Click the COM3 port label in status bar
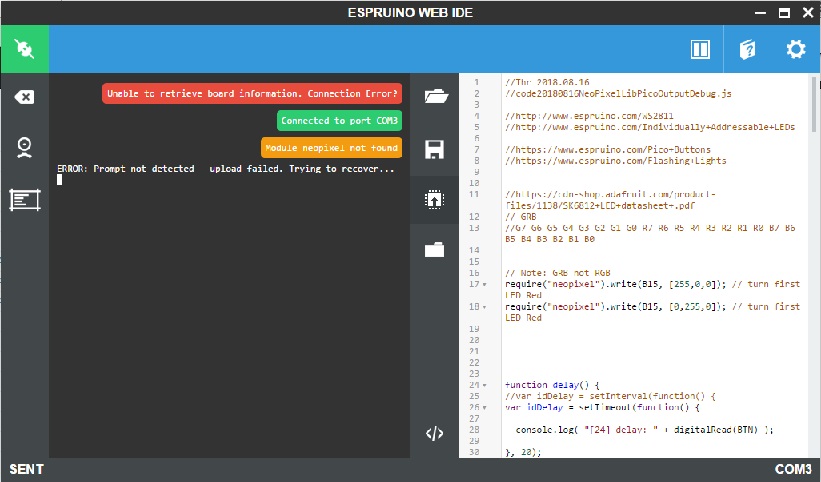Screen dimensions: 821x482 coord(793,469)
